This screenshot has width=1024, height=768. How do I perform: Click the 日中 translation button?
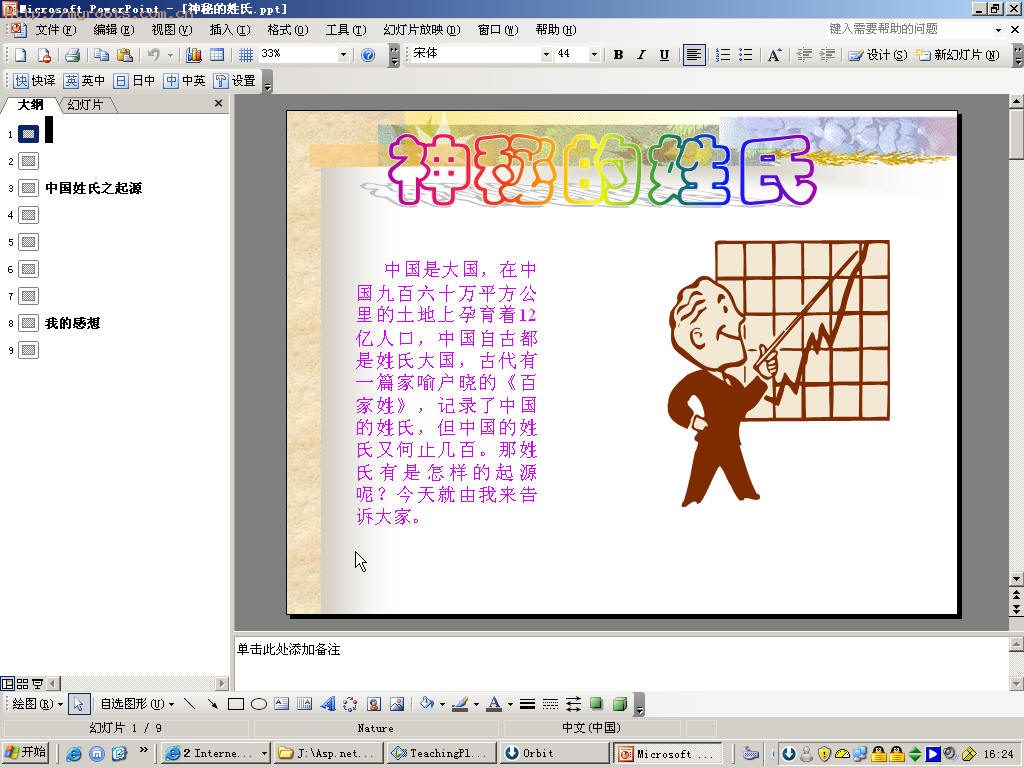pyautogui.click(x=135, y=80)
